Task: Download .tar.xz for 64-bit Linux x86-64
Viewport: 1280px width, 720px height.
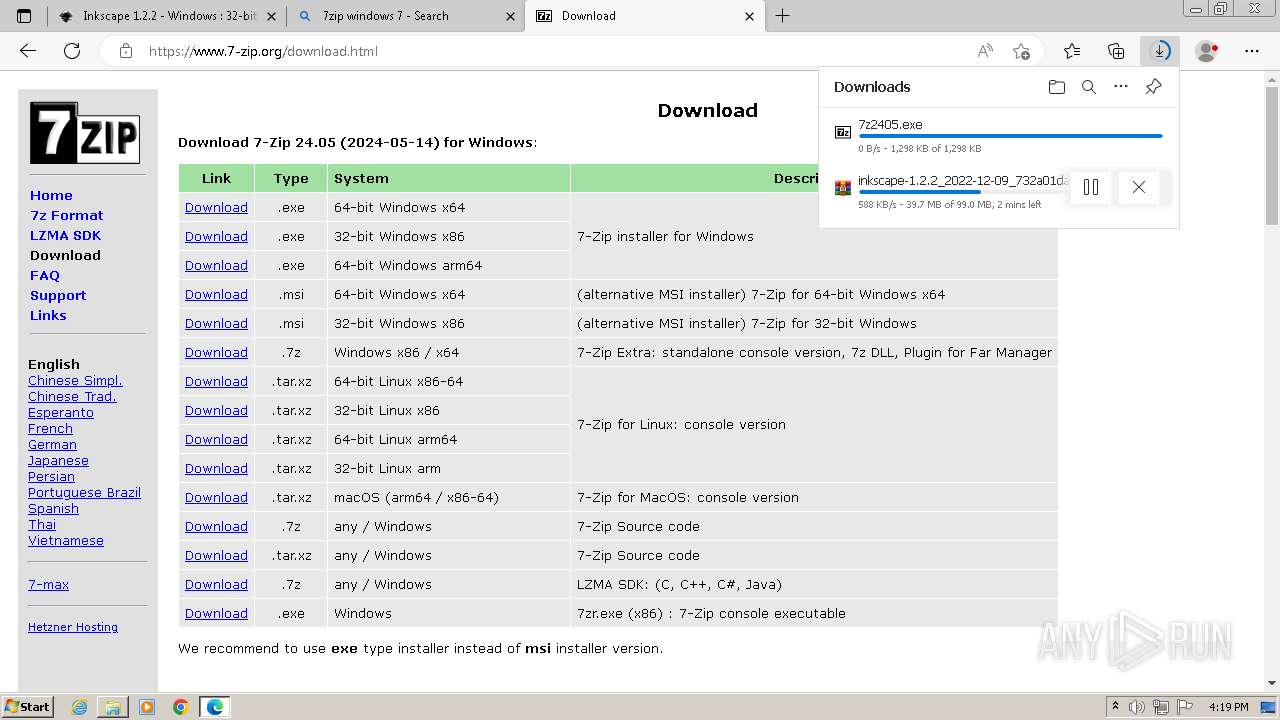Action: [216, 381]
